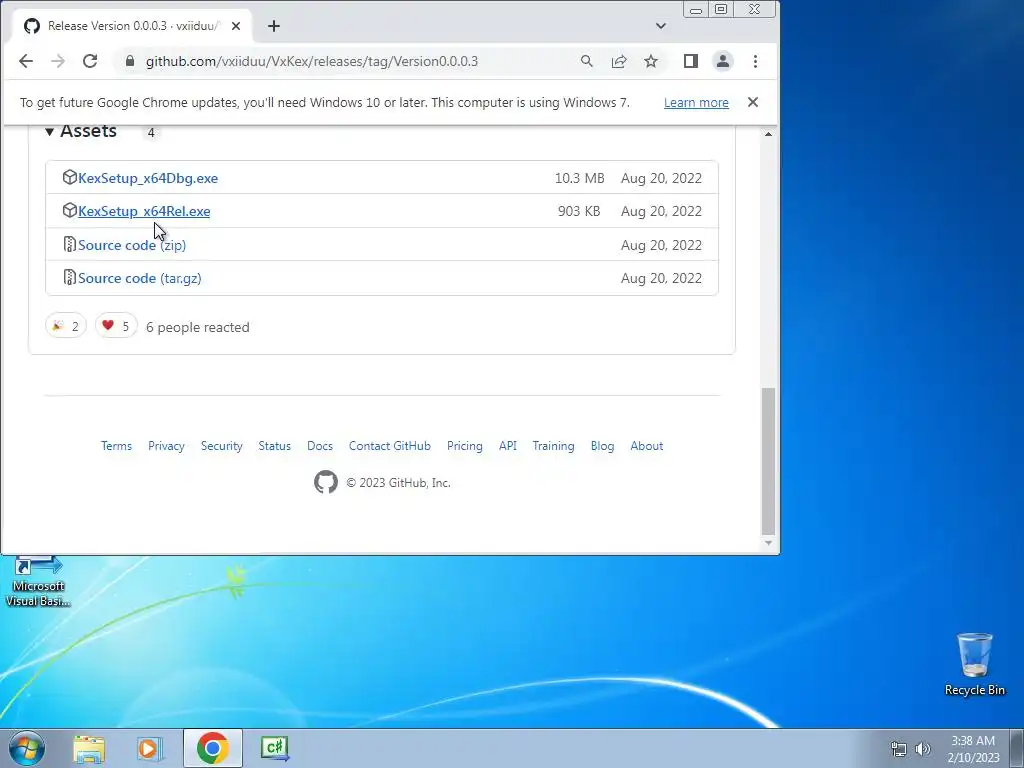Download KexSetup_x64Rel.exe
Image resolution: width=1024 pixels, height=768 pixels.
click(x=144, y=212)
